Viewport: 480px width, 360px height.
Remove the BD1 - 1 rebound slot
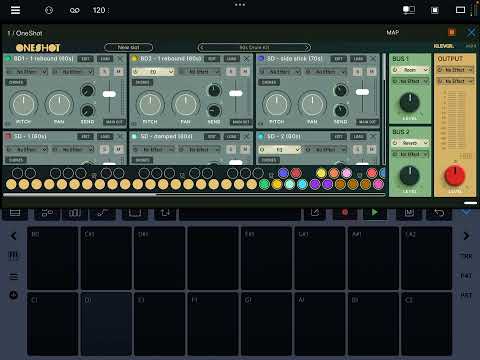120,59
